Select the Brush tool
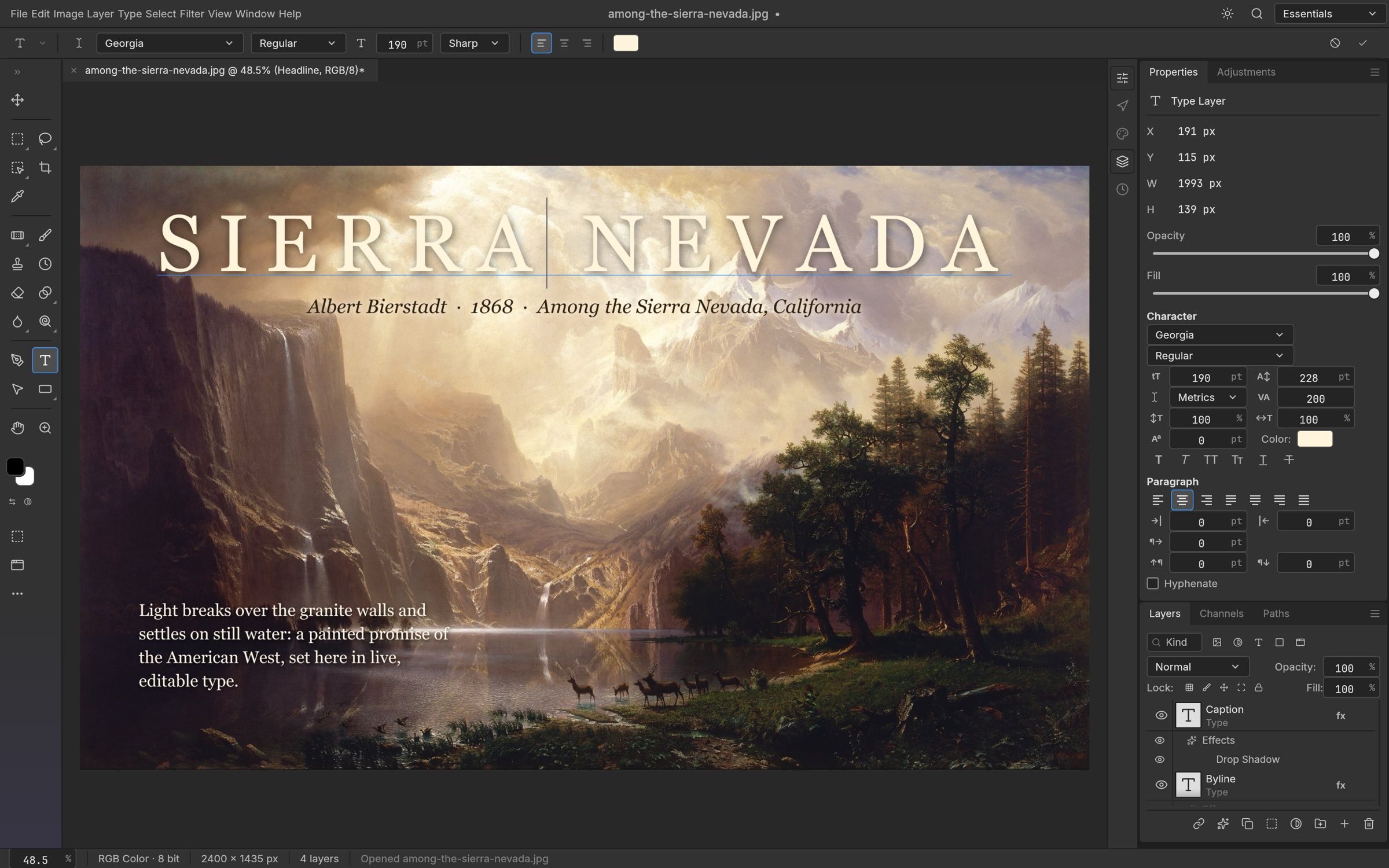The image size is (1389, 868). coord(45,236)
